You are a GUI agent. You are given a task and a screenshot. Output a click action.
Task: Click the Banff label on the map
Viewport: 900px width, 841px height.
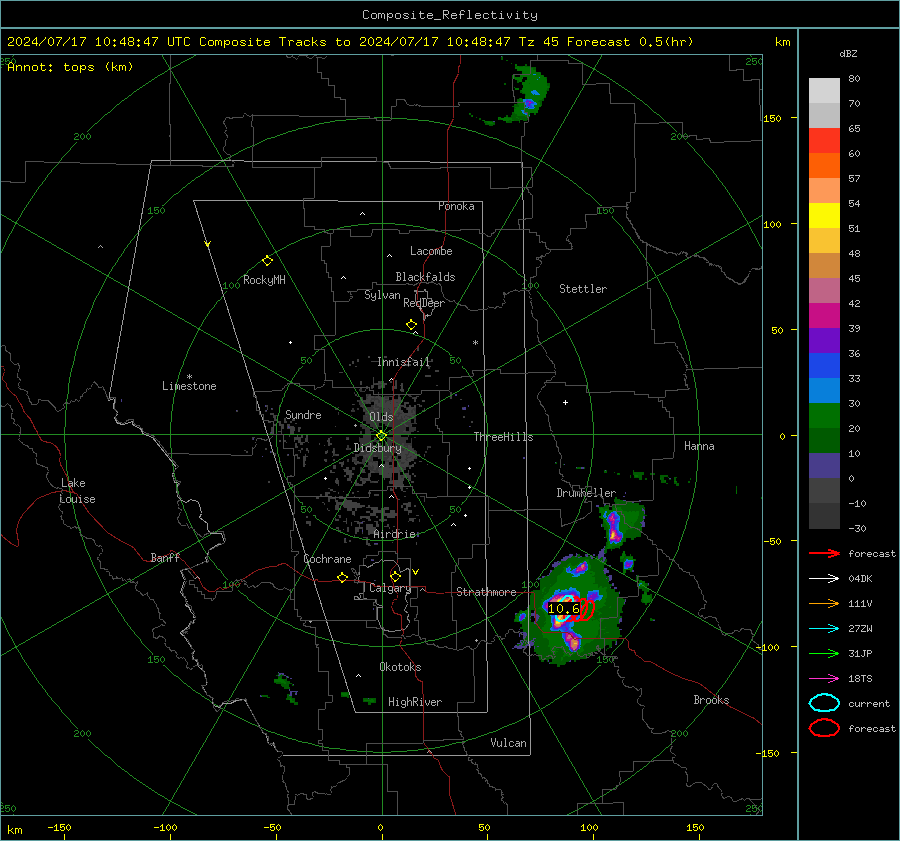click(x=165, y=558)
